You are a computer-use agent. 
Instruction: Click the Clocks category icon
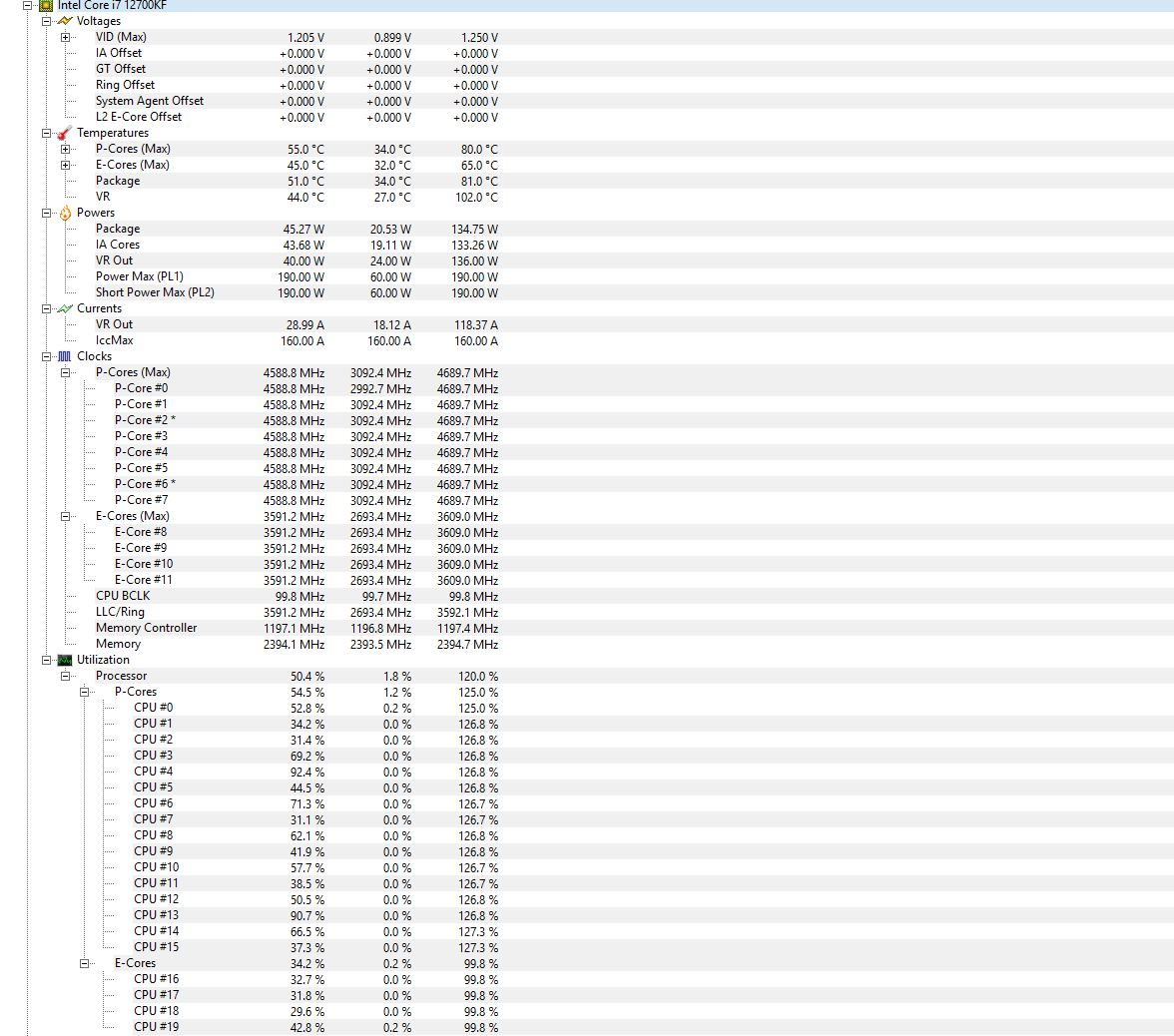point(65,356)
